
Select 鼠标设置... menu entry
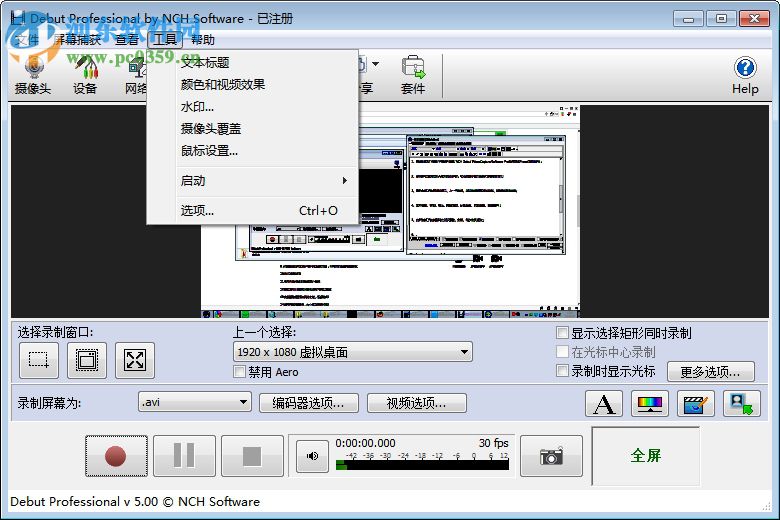coord(253,150)
